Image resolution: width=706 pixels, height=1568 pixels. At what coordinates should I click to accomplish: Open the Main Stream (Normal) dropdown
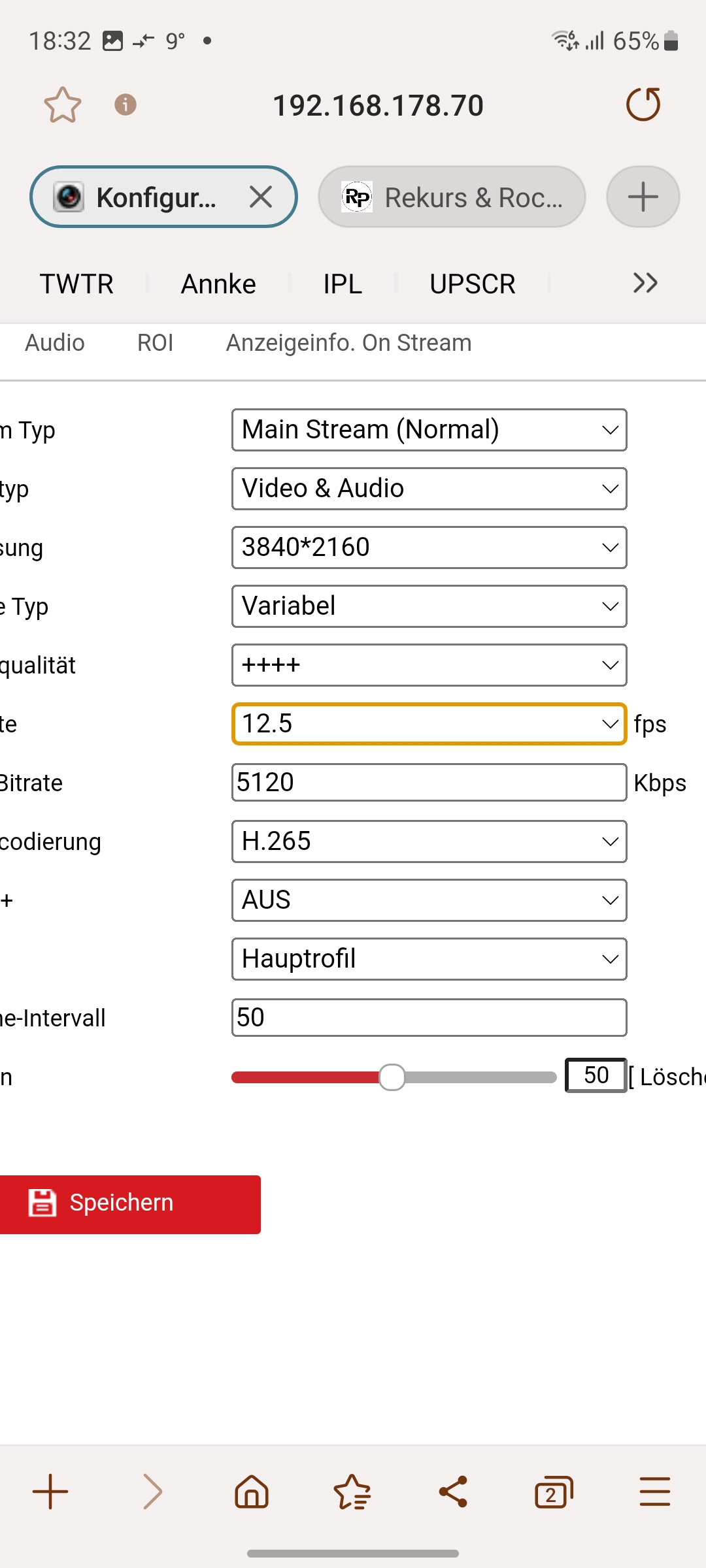point(429,430)
